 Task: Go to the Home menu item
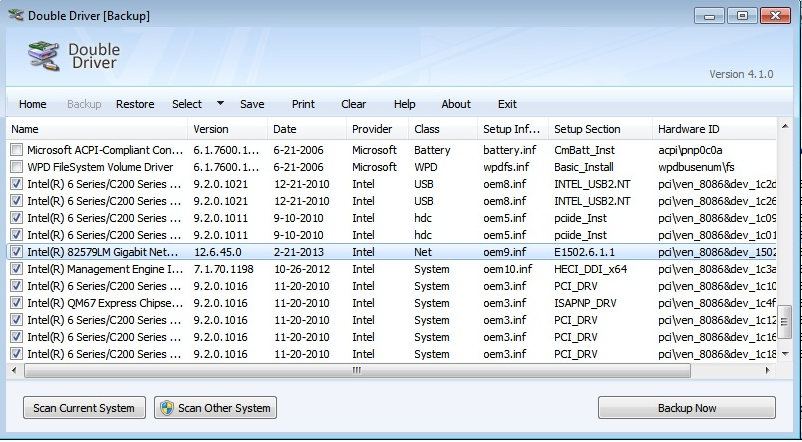[x=32, y=104]
